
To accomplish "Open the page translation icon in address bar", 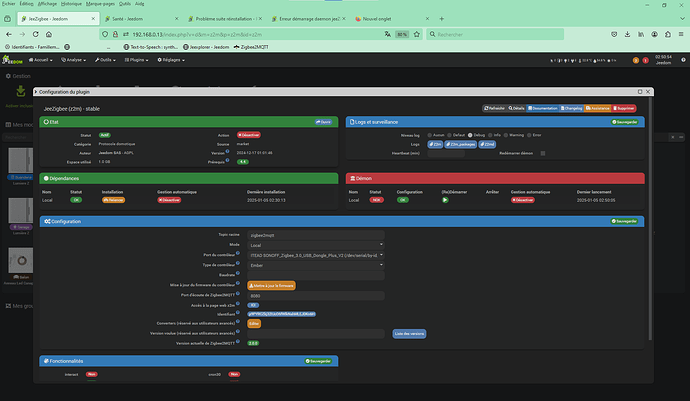I will click(388, 34).
